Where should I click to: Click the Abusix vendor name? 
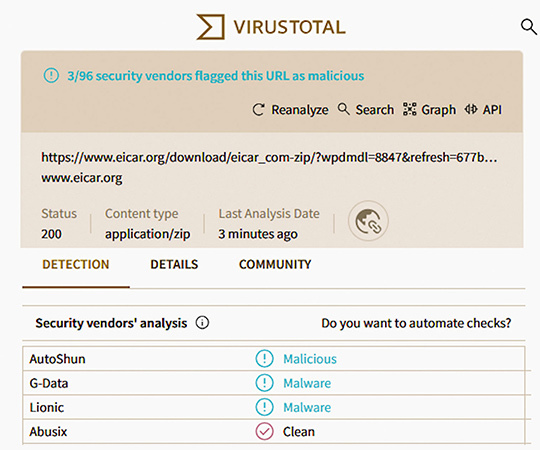pos(48,432)
